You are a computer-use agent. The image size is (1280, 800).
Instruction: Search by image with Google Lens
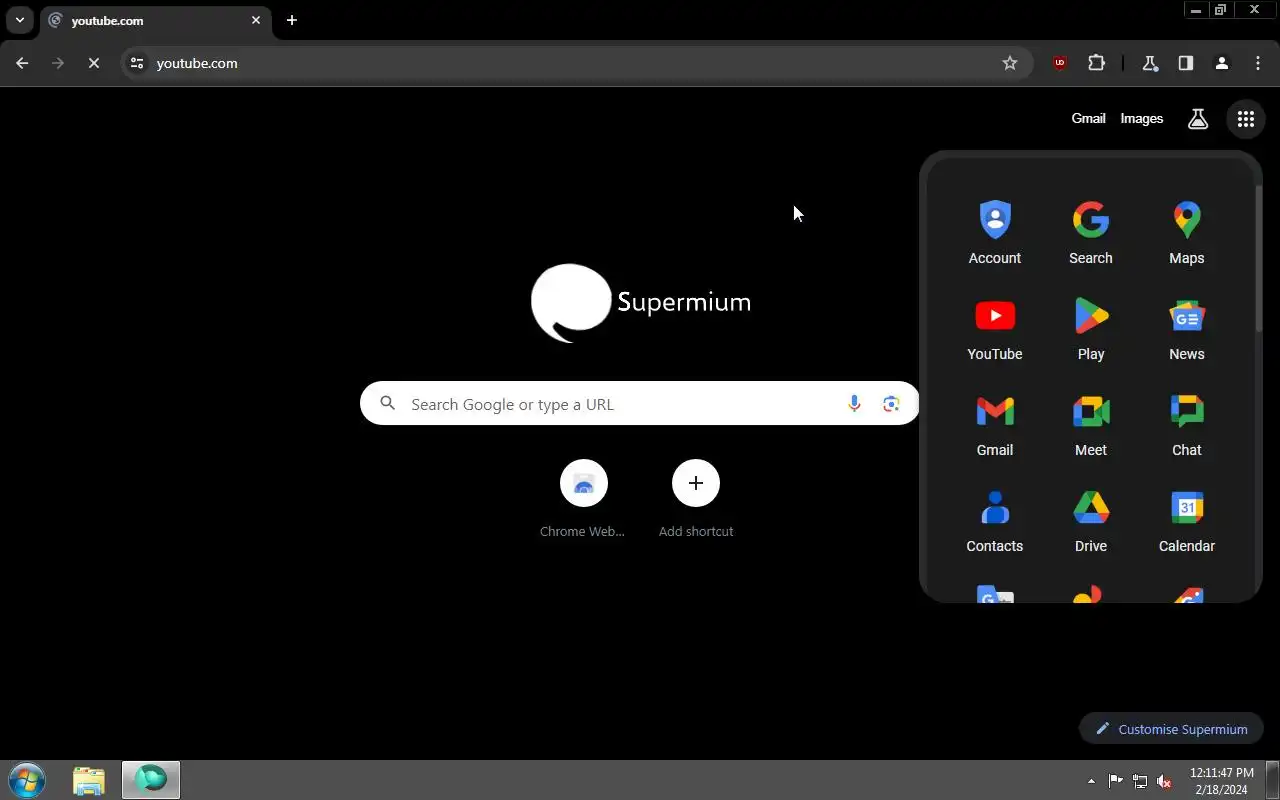(891, 404)
